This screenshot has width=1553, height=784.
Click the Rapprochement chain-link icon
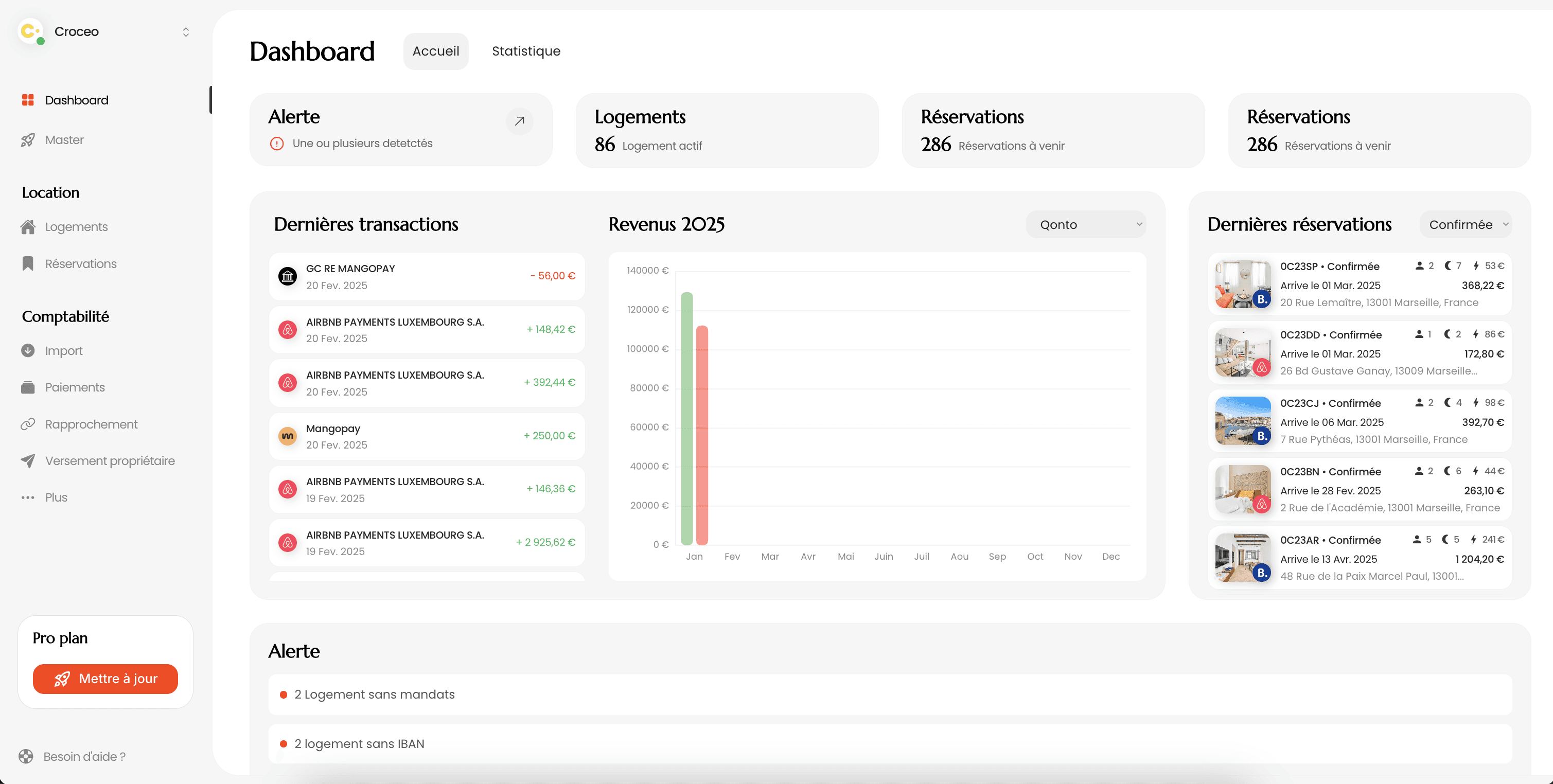coord(28,423)
